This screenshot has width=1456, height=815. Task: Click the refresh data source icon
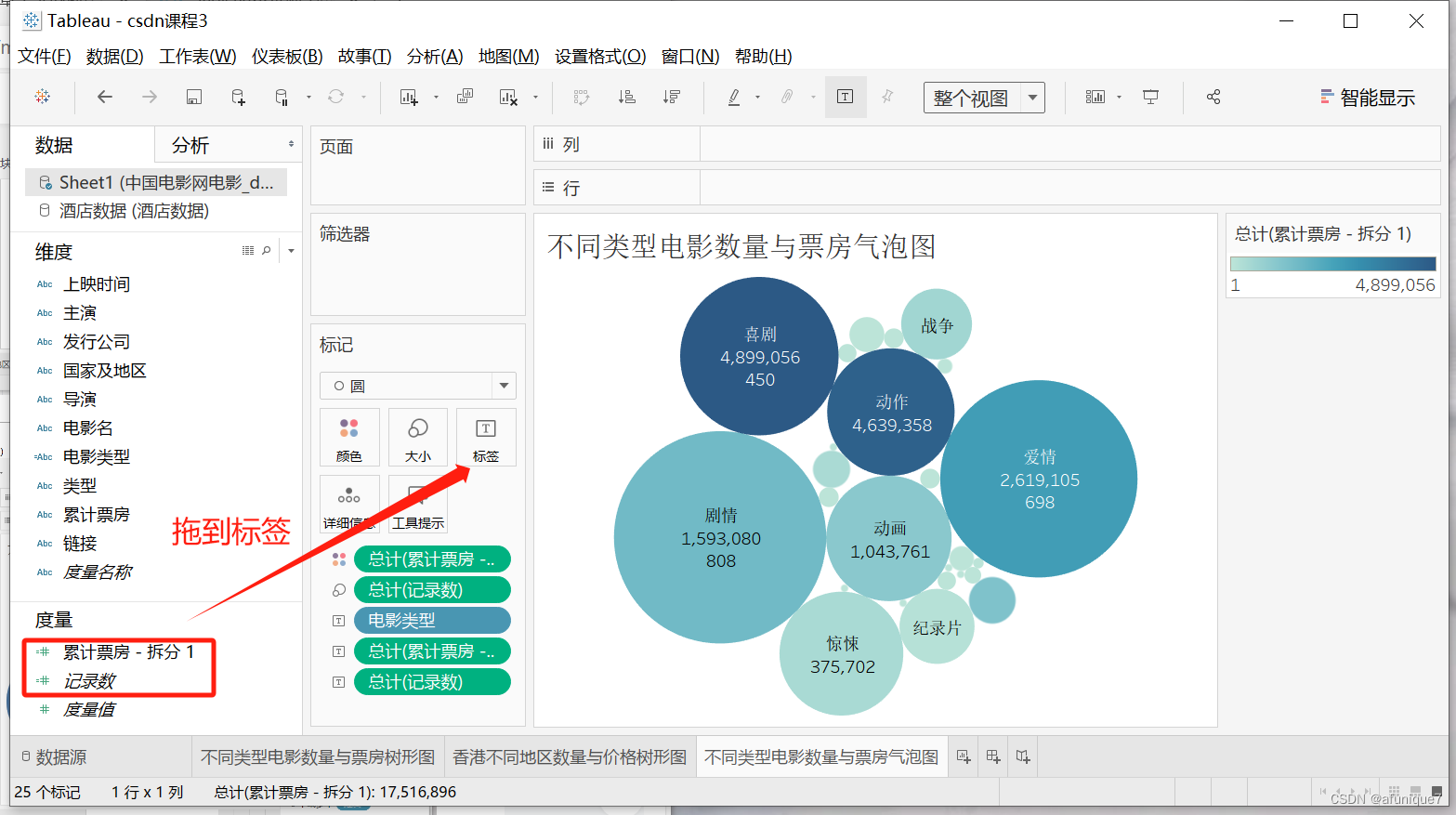click(x=336, y=97)
